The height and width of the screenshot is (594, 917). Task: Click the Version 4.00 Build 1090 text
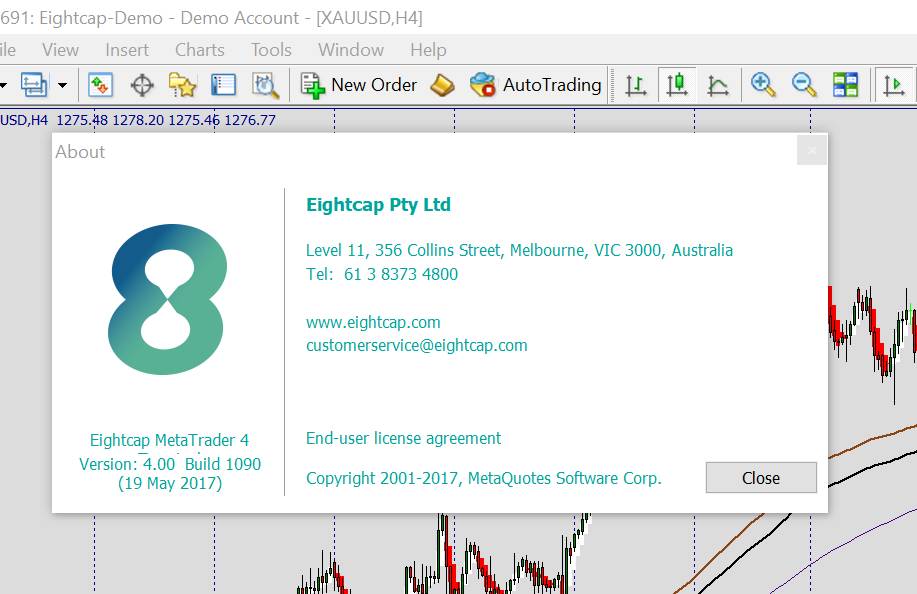pyautogui.click(x=170, y=464)
